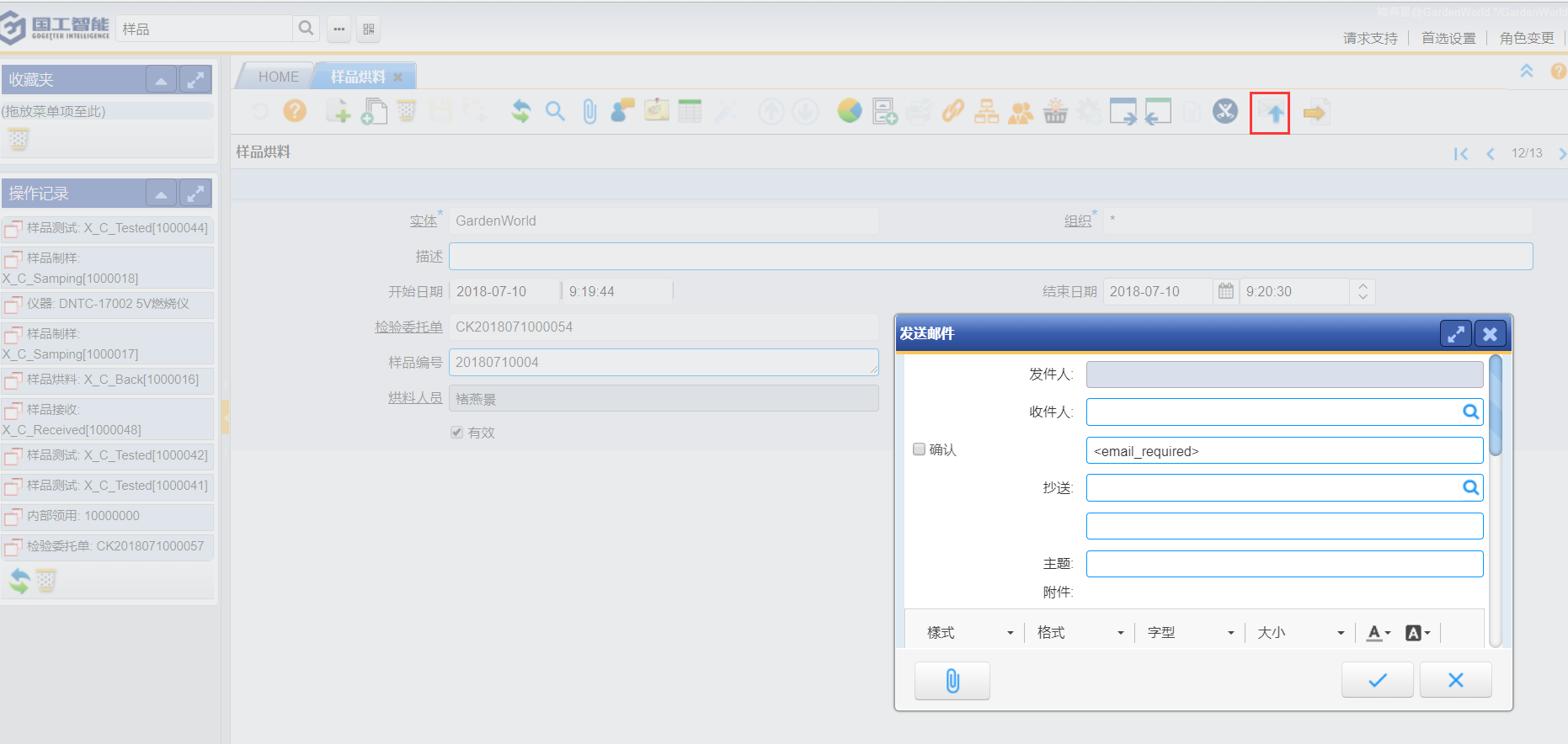
Task: Check the 确认 checkbox
Action: click(x=920, y=449)
